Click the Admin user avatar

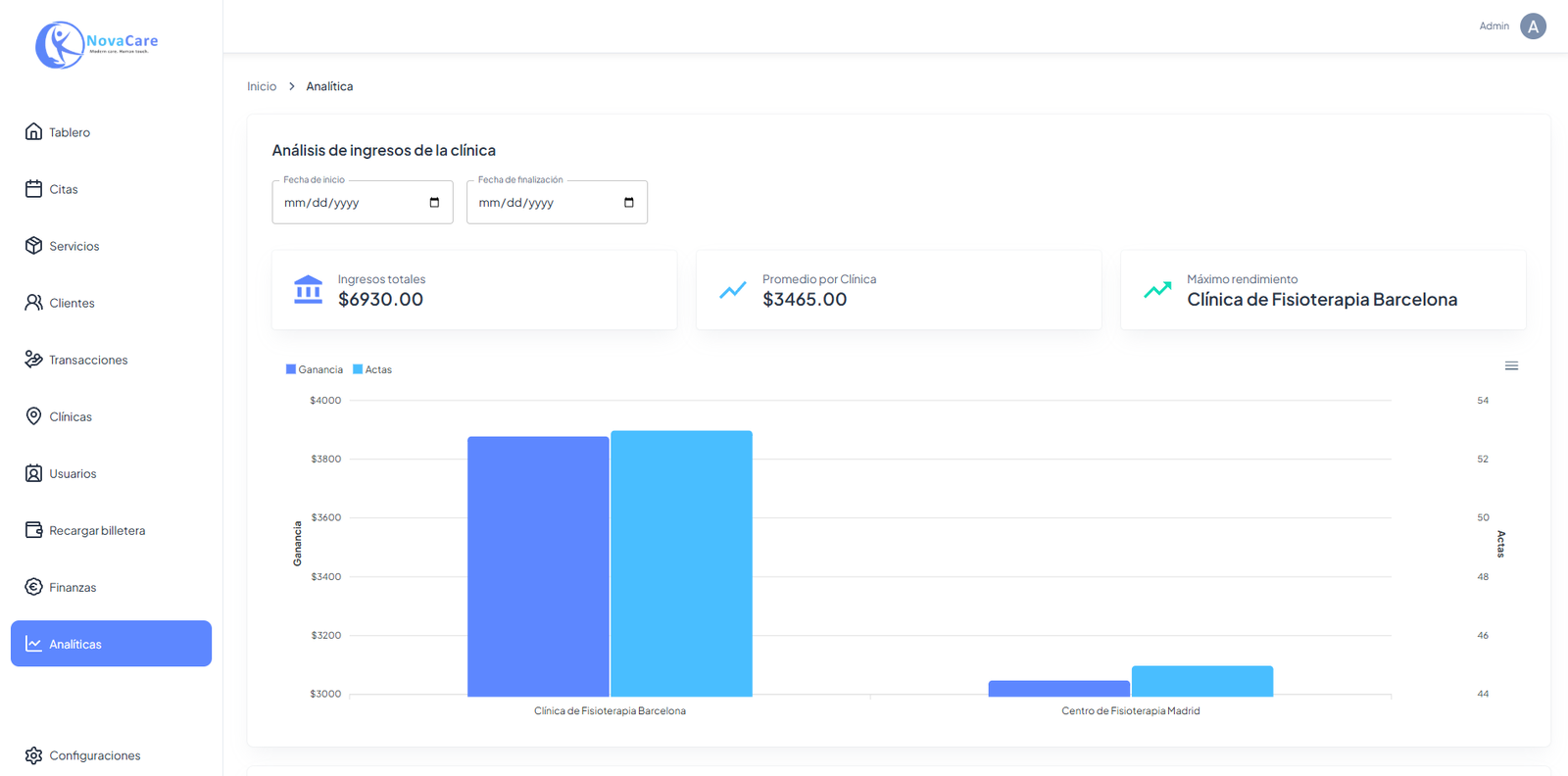tap(1533, 26)
